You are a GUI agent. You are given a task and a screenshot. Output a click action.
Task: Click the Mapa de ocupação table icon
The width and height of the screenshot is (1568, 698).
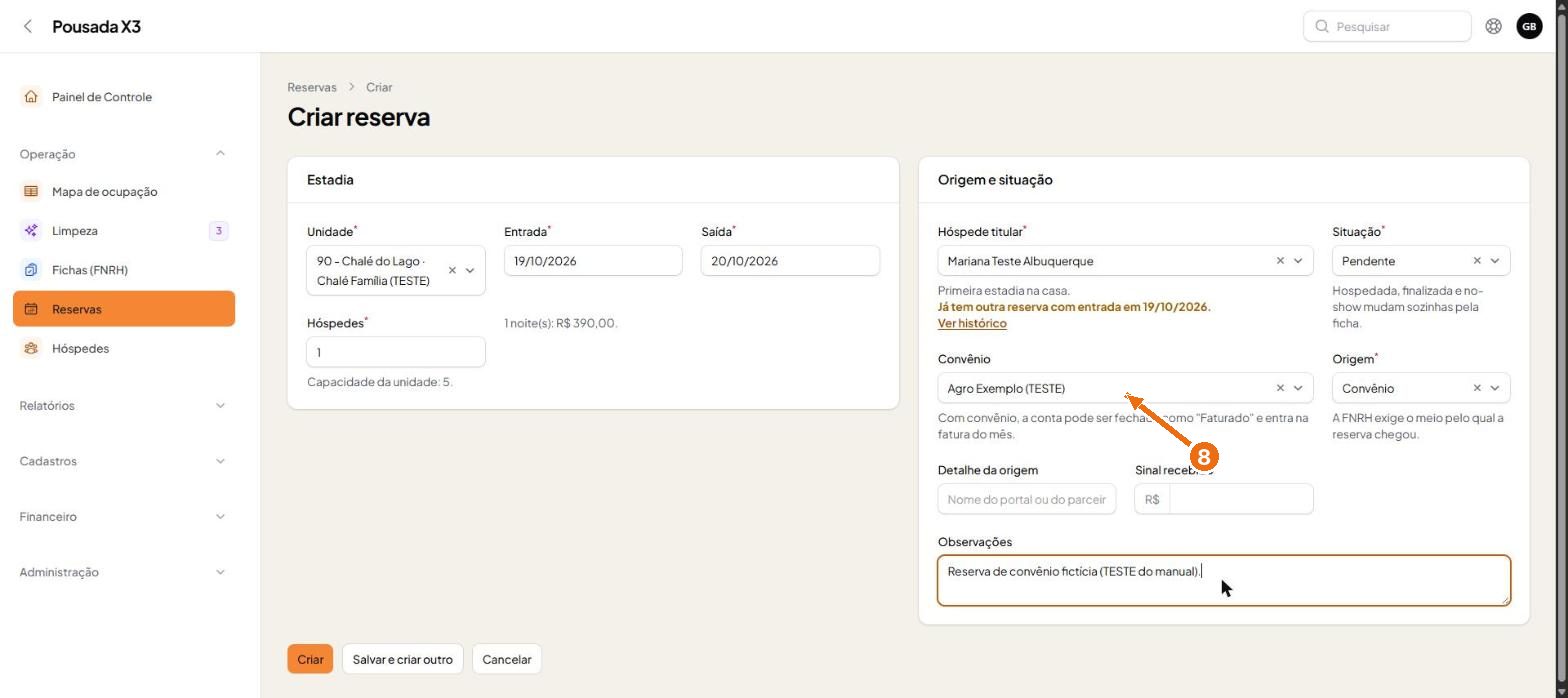[x=31, y=191]
